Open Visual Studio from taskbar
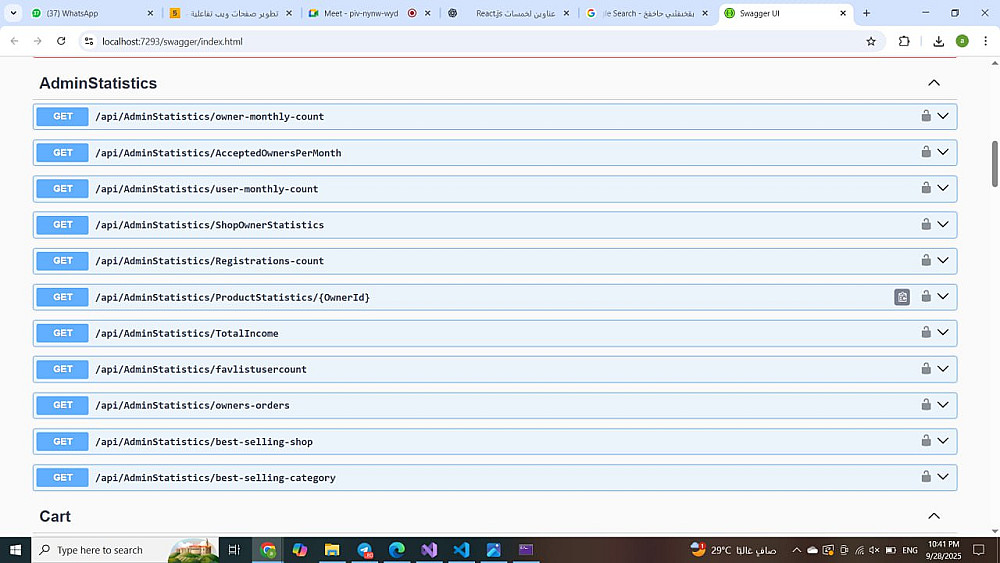1000x563 pixels. click(x=429, y=550)
